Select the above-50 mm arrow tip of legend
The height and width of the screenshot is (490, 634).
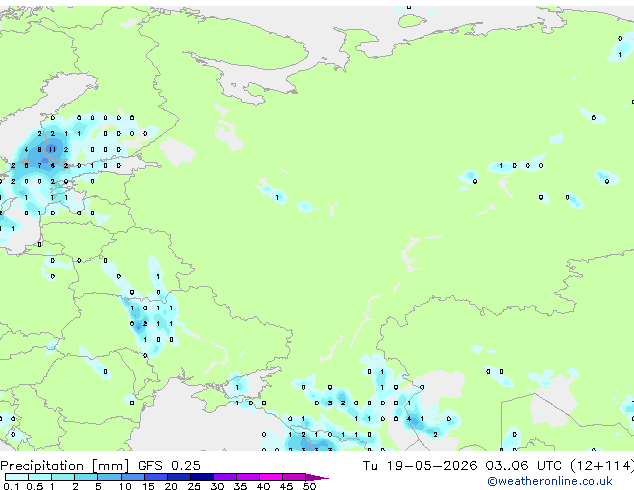[x=317, y=477]
